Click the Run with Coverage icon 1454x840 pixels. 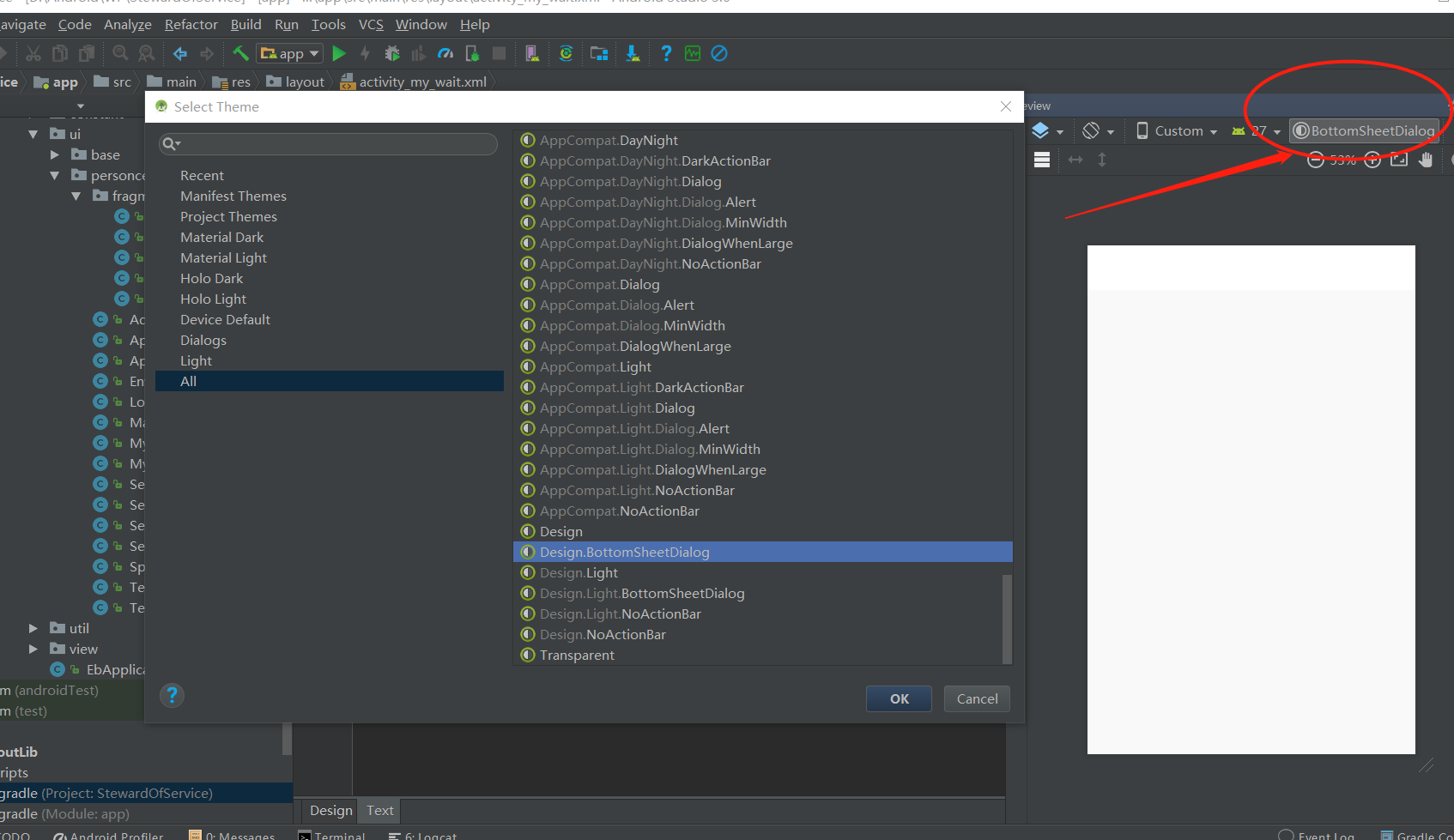pyautogui.click(x=419, y=53)
